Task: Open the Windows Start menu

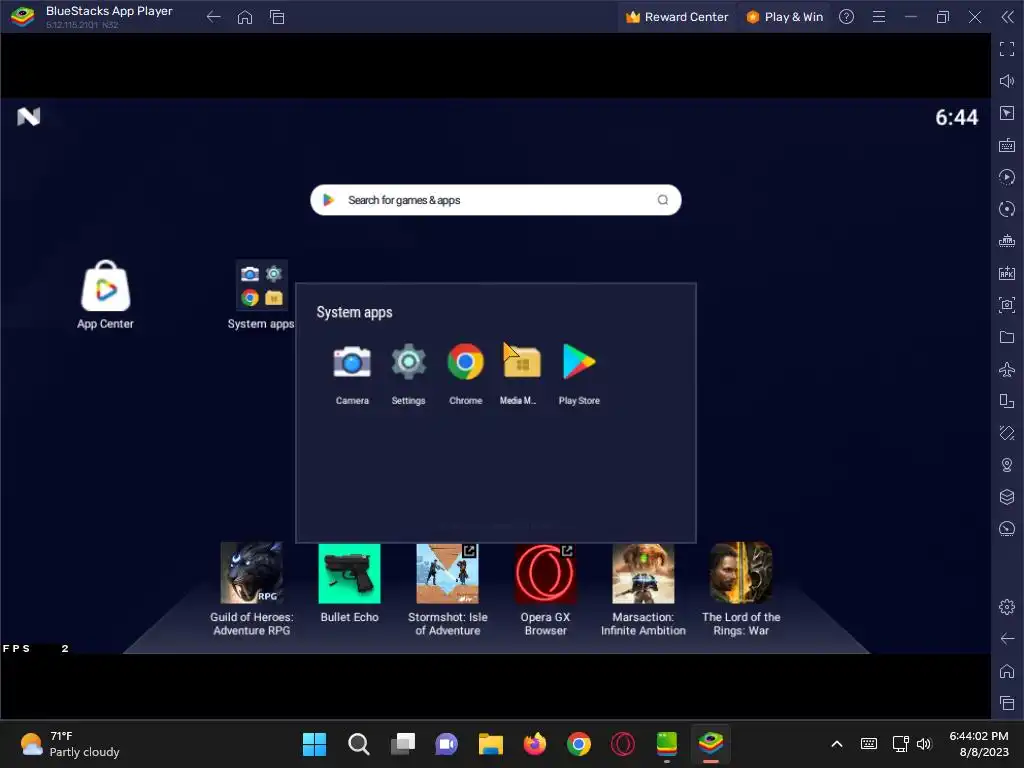Action: point(314,744)
